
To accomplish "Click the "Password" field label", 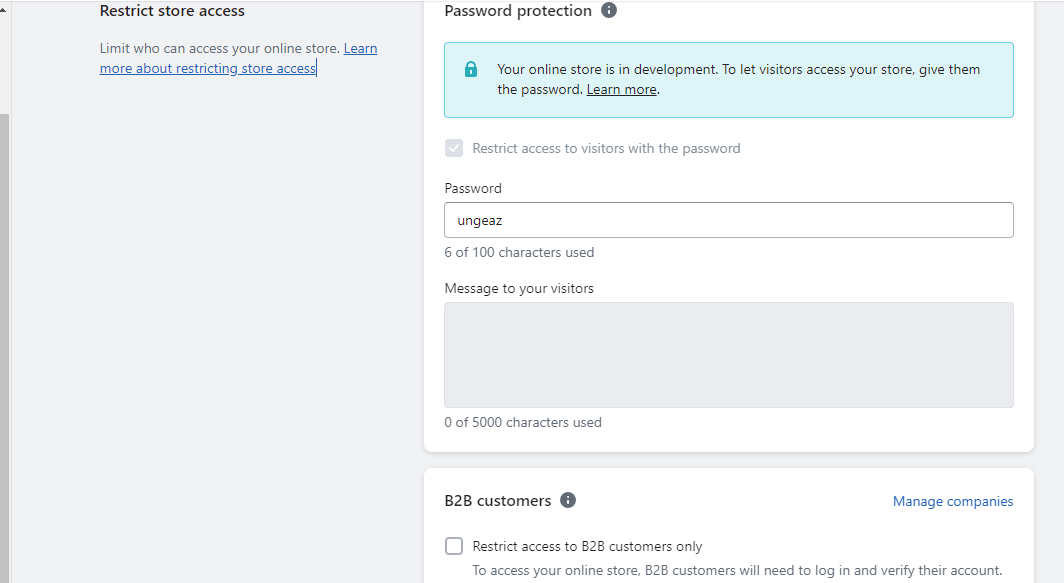I will 473,188.
